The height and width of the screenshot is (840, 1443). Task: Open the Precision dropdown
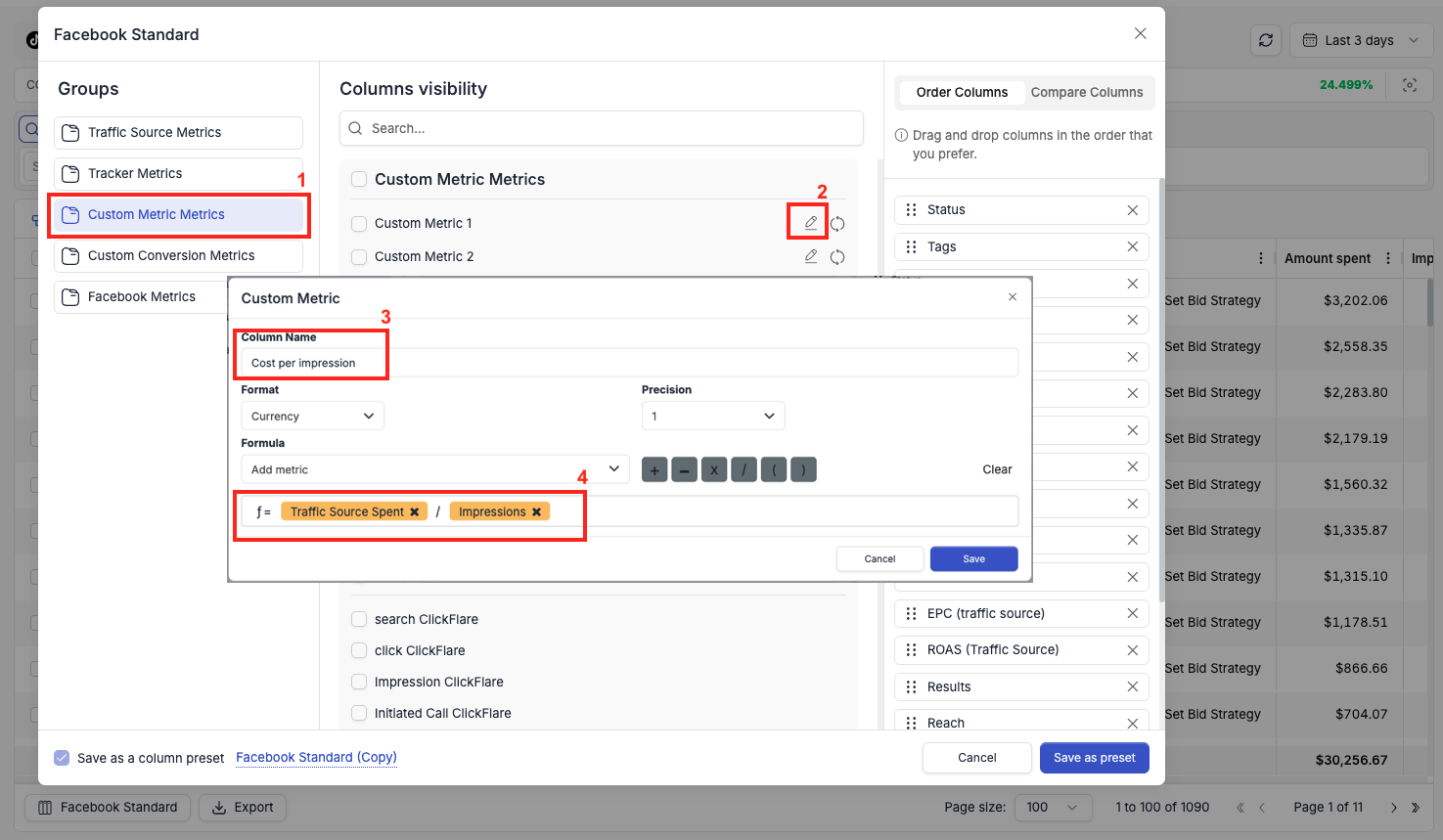713,416
